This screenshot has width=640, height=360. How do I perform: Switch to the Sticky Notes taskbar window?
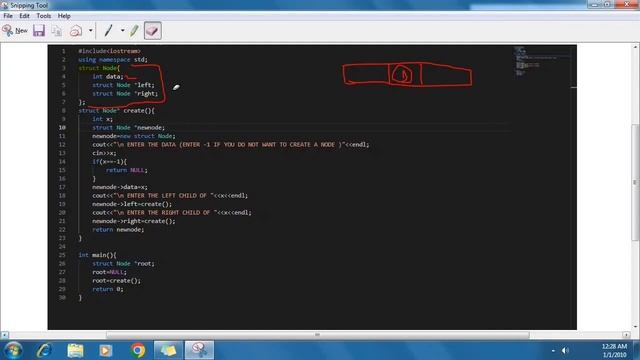point(168,350)
